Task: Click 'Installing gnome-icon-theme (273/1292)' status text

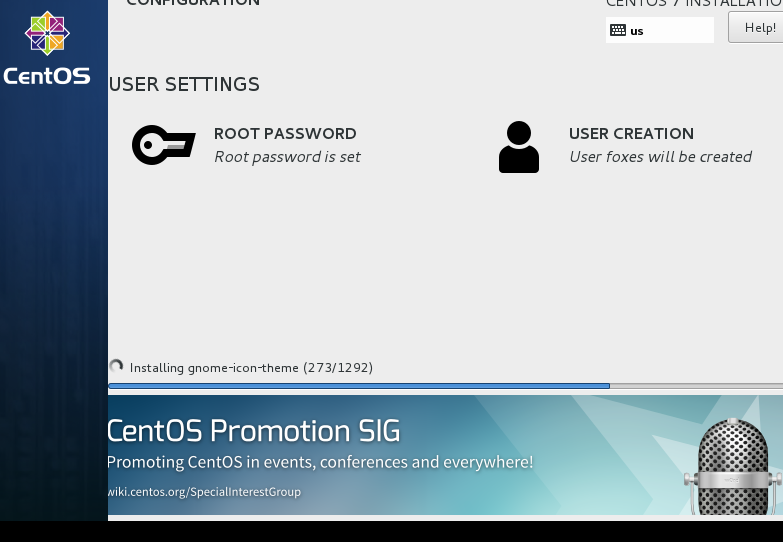Action: coord(251,368)
